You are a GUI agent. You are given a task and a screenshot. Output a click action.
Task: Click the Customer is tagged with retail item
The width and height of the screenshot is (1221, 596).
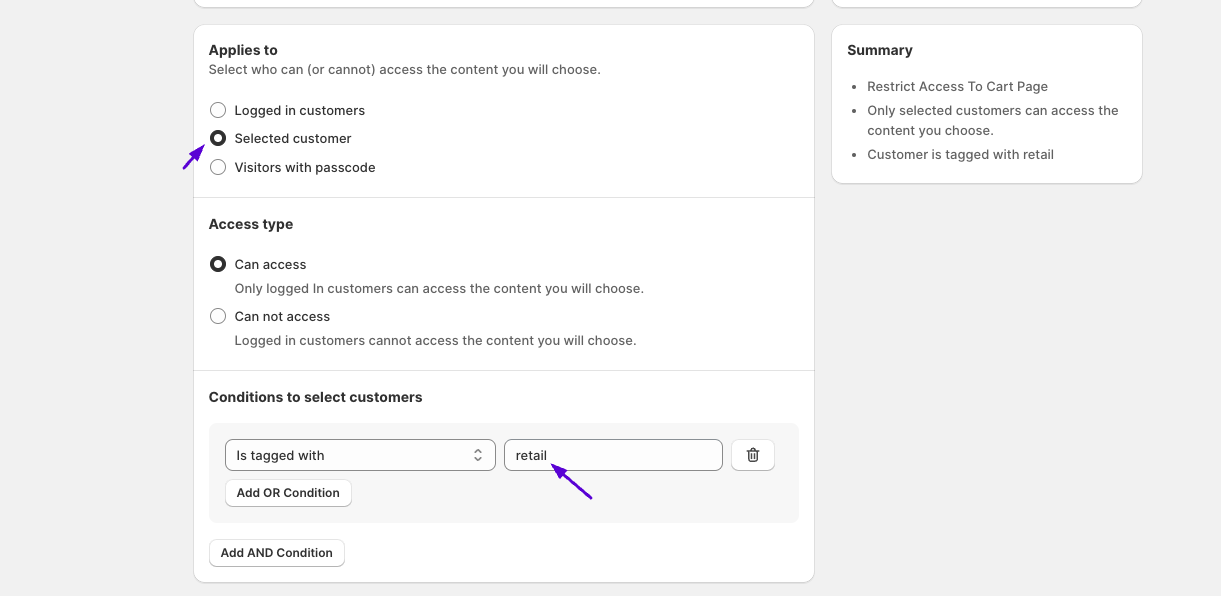click(x=960, y=154)
